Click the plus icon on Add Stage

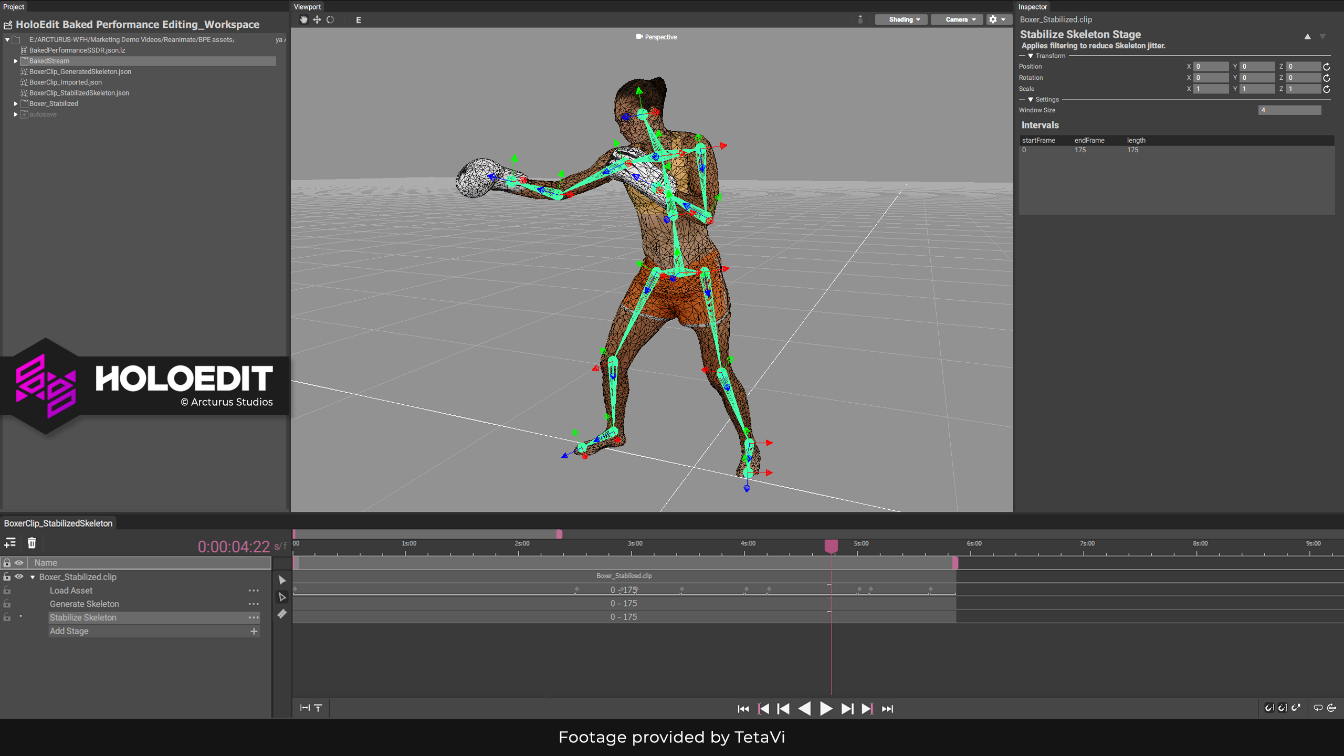pos(254,631)
